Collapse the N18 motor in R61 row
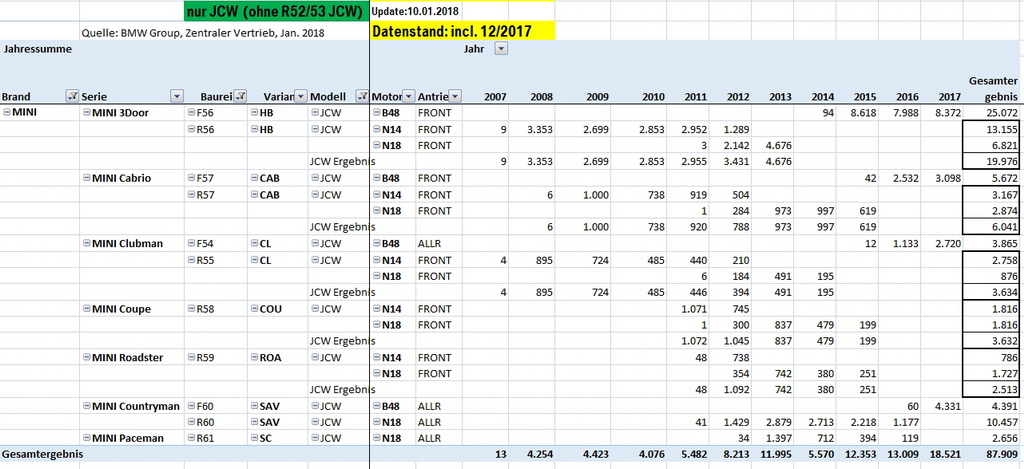 point(376,437)
